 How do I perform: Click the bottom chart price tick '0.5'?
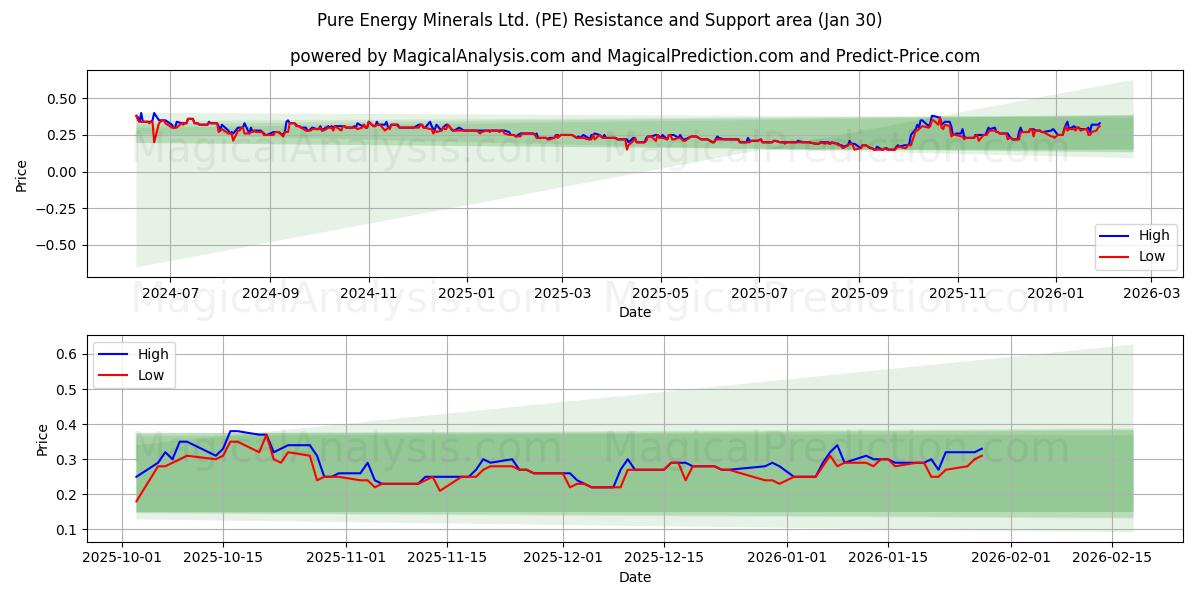[69, 390]
